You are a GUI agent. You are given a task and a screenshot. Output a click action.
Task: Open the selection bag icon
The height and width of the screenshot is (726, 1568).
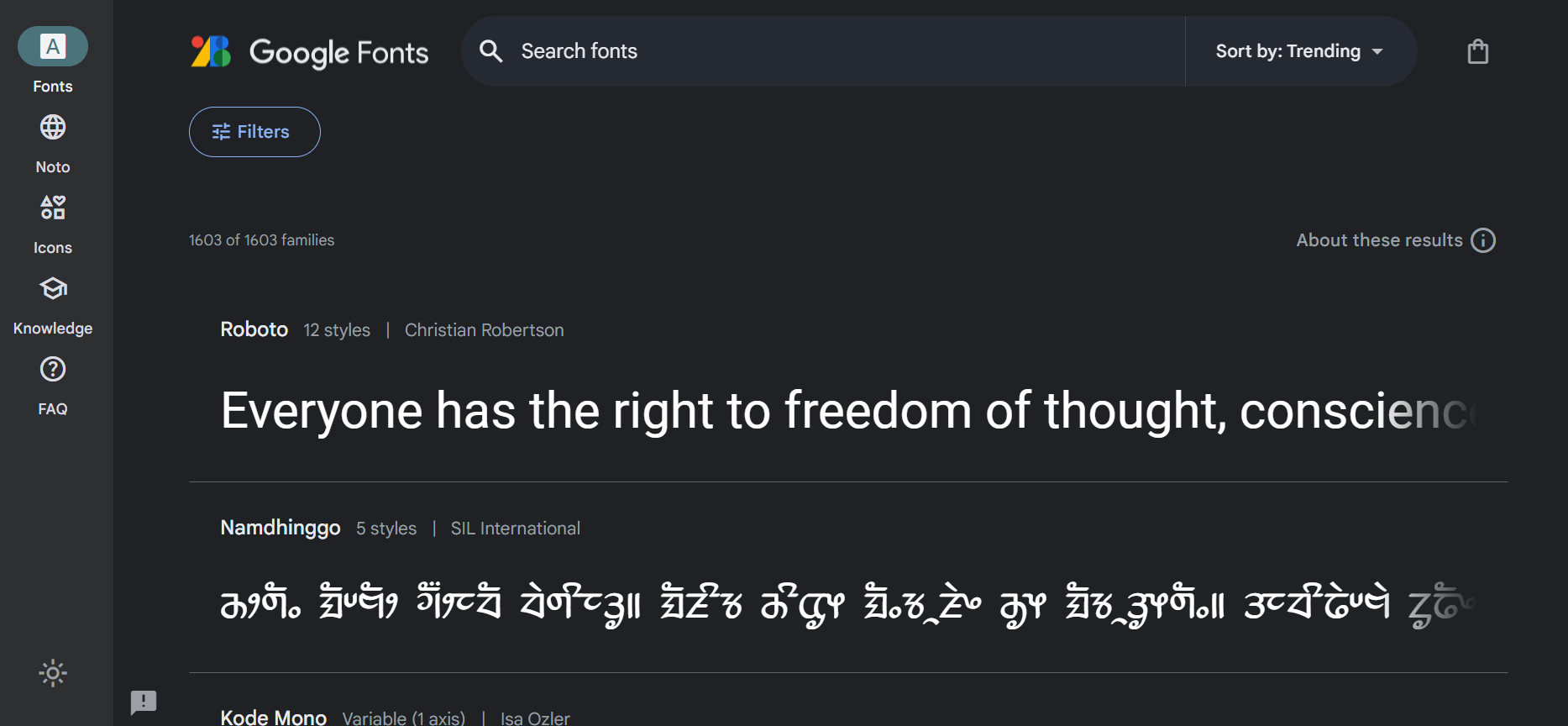click(x=1477, y=50)
